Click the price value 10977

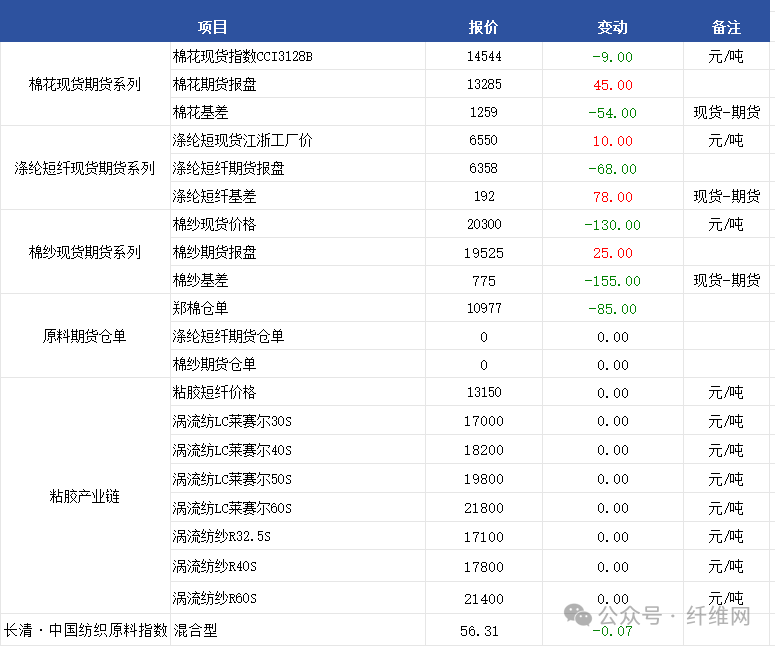tap(484, 308)
